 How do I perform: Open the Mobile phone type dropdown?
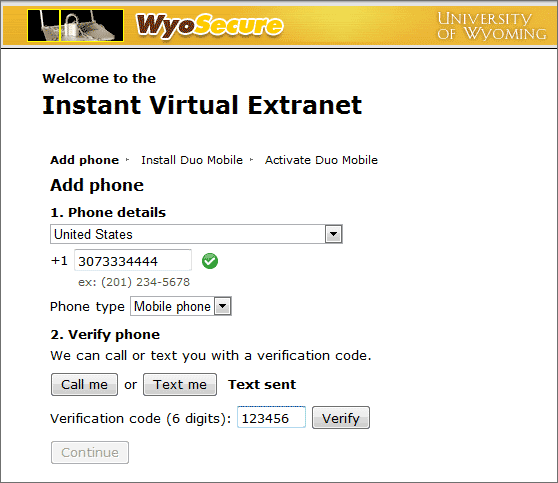coord(181,306)
